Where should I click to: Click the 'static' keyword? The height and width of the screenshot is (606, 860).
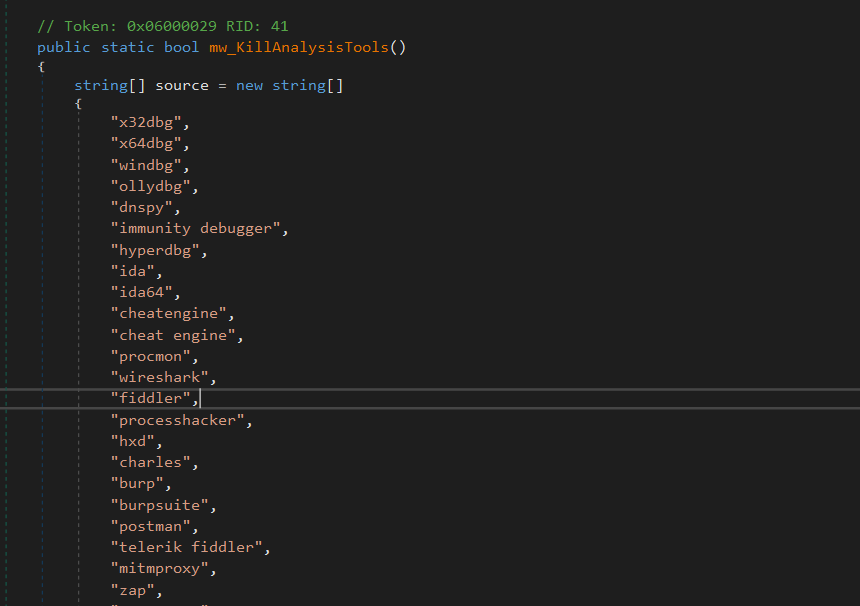(x=127, y=47)
